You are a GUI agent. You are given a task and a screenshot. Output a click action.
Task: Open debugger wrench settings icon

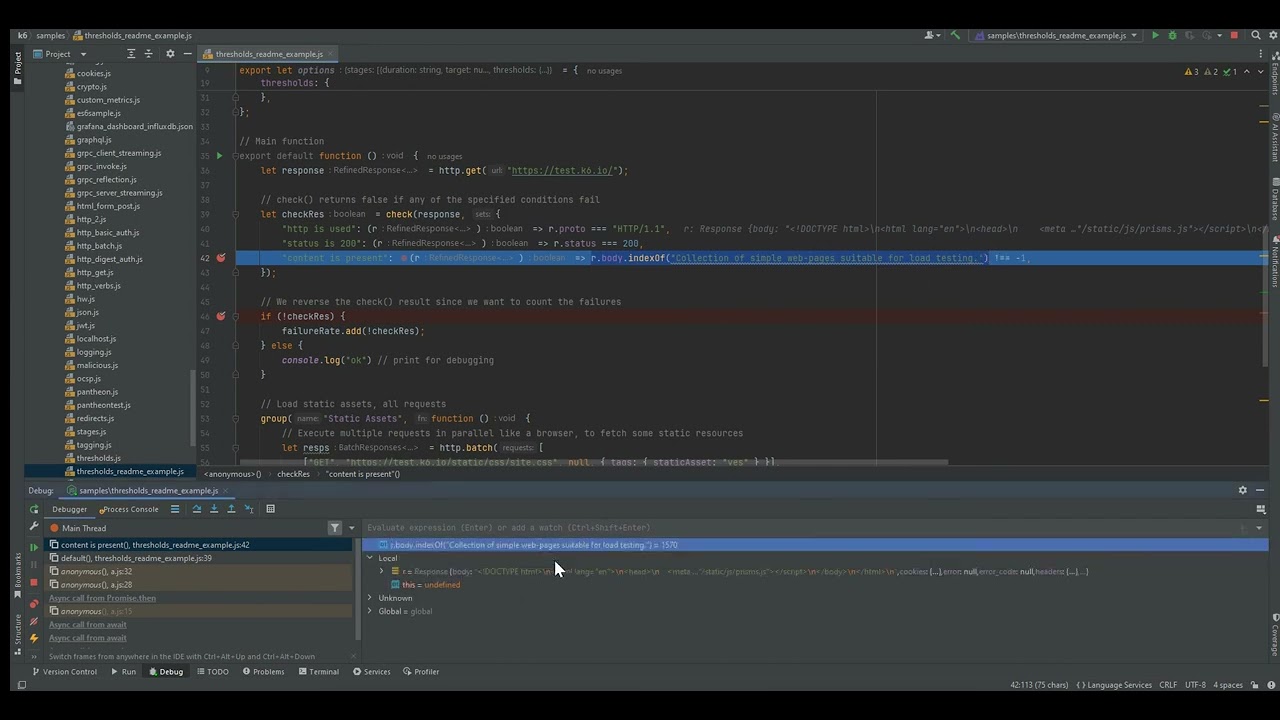(x=34, y=526)
